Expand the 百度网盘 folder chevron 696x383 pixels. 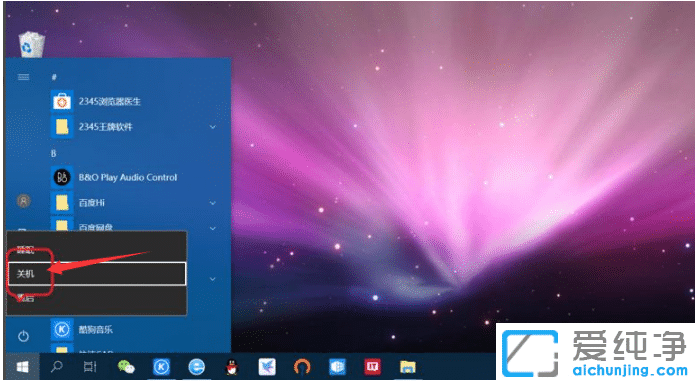(213, 228)
